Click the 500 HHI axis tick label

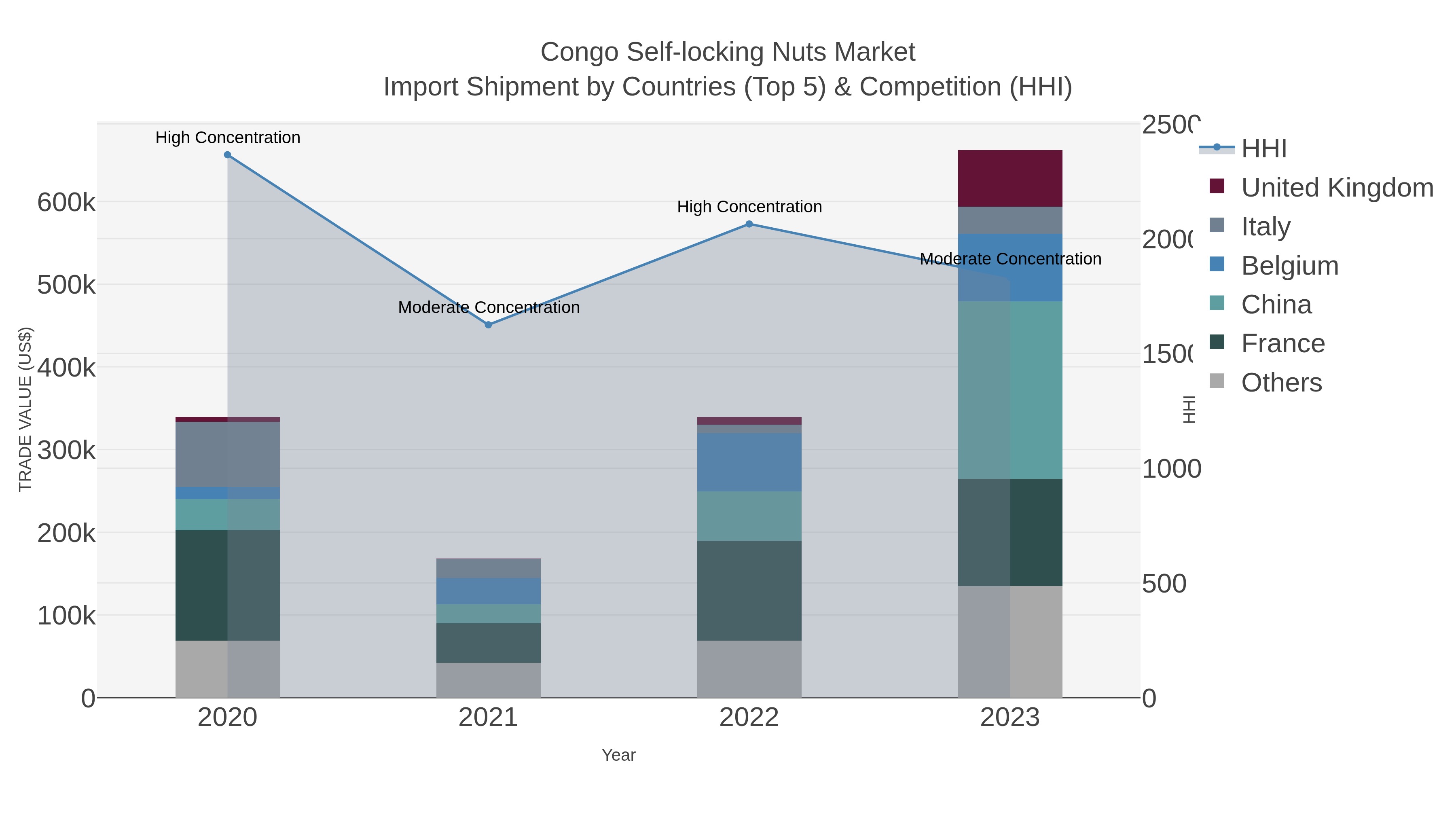tap(1164, 583)
